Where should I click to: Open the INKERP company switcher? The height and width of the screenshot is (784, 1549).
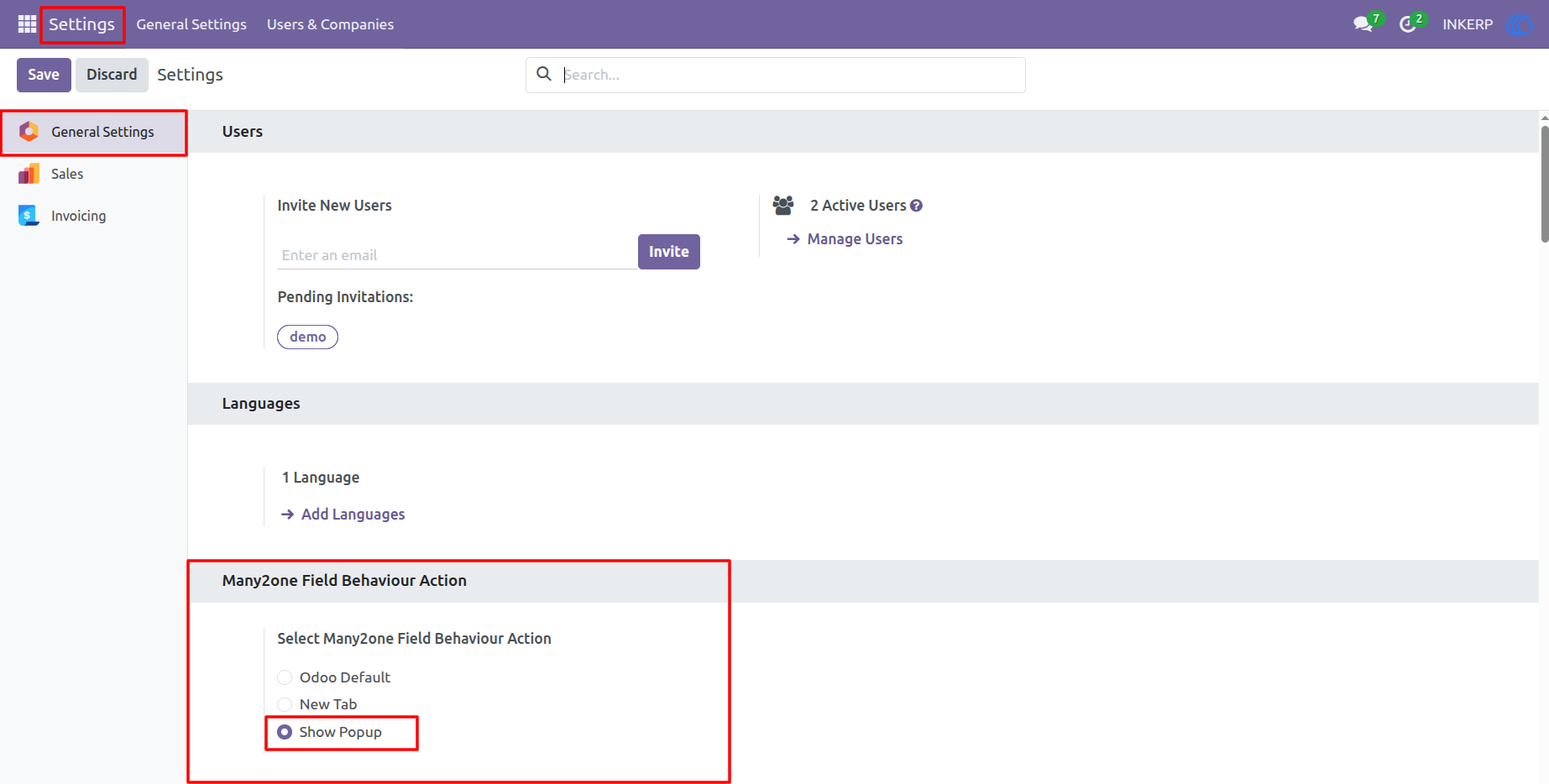[x=1468, y=24]
